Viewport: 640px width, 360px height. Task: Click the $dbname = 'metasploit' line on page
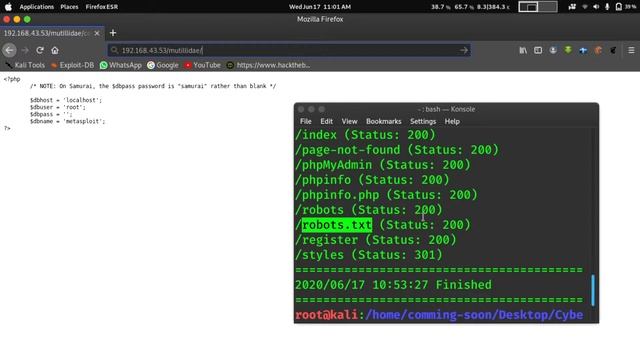pyautogui.click(x=67, y=121)
